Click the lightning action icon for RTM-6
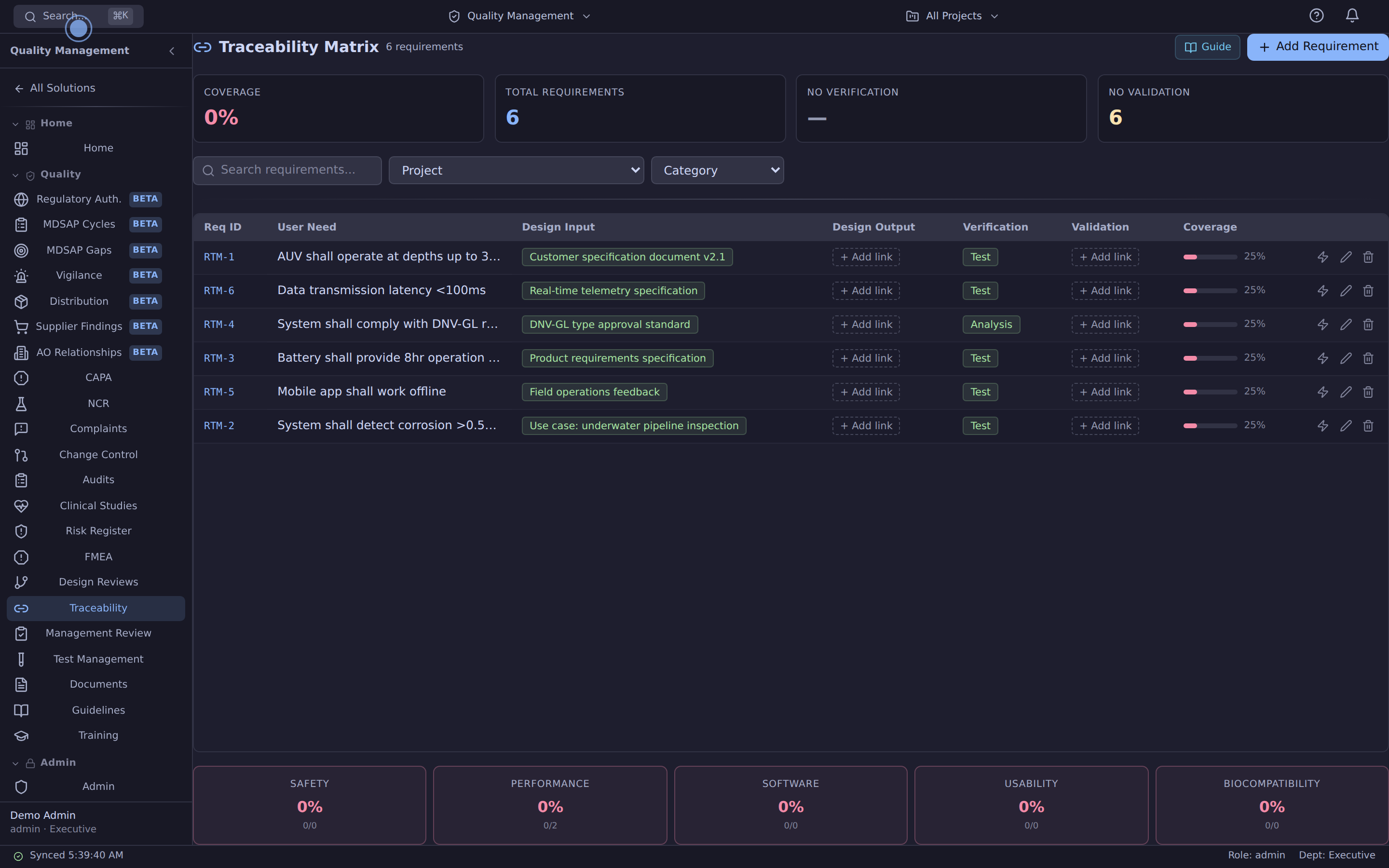This screenshot has width=1389, height=868. point(1322,291)
